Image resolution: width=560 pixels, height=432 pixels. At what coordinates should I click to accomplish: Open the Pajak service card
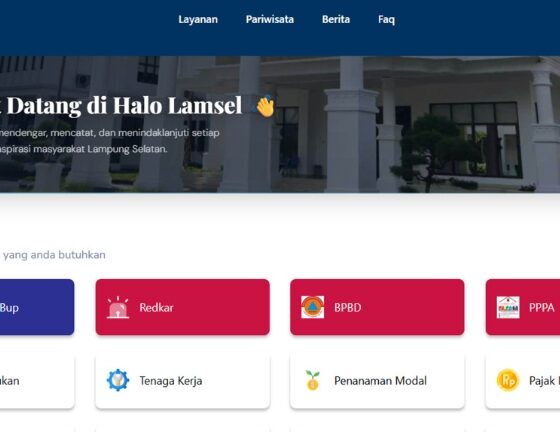tap(523, 381)
